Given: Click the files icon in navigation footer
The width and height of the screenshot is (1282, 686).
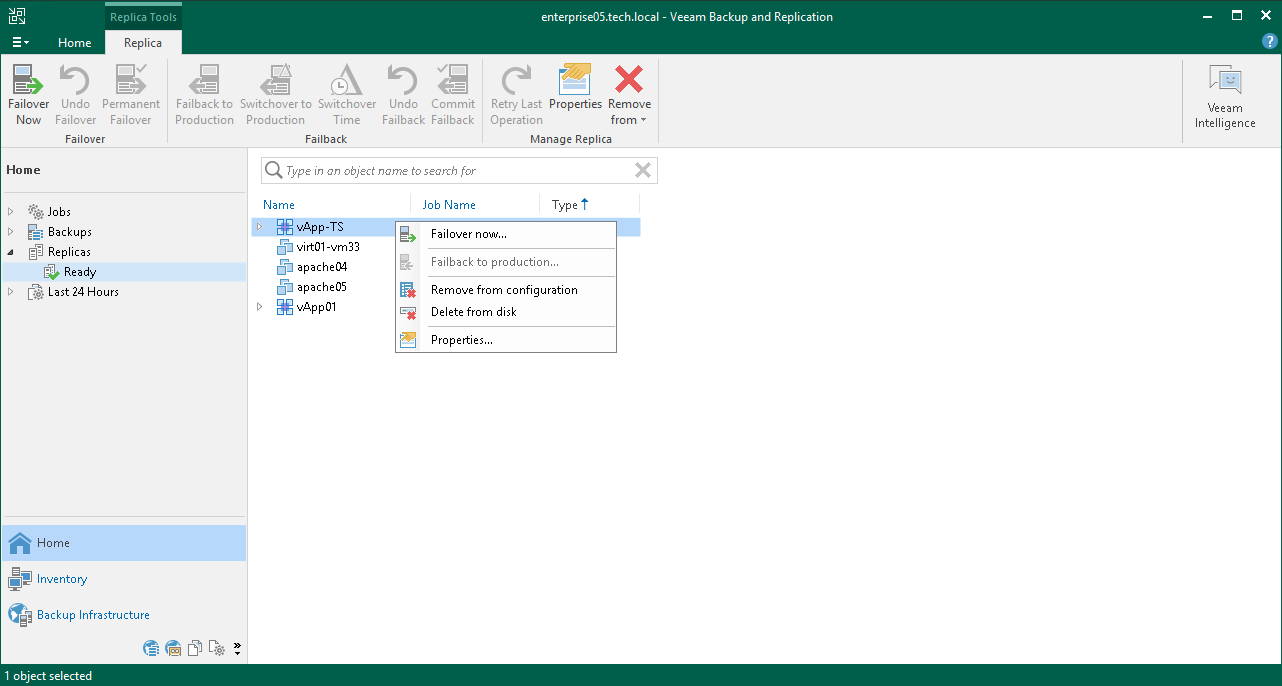Looking at the screenshot, I should (x=195, y=648).
